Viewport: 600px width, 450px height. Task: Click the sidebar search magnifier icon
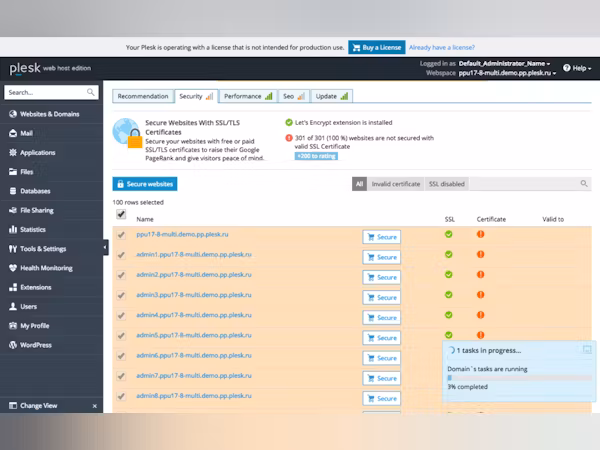(x=91, y=92)
